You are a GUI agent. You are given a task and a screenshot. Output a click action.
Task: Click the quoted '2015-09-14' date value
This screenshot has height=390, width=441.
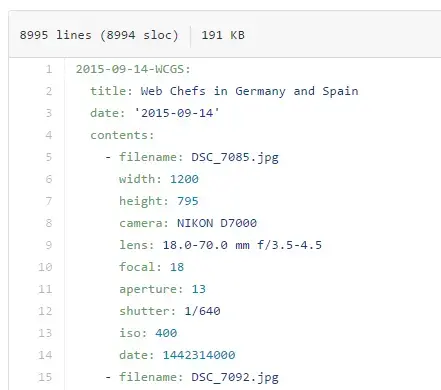point(177,113)
